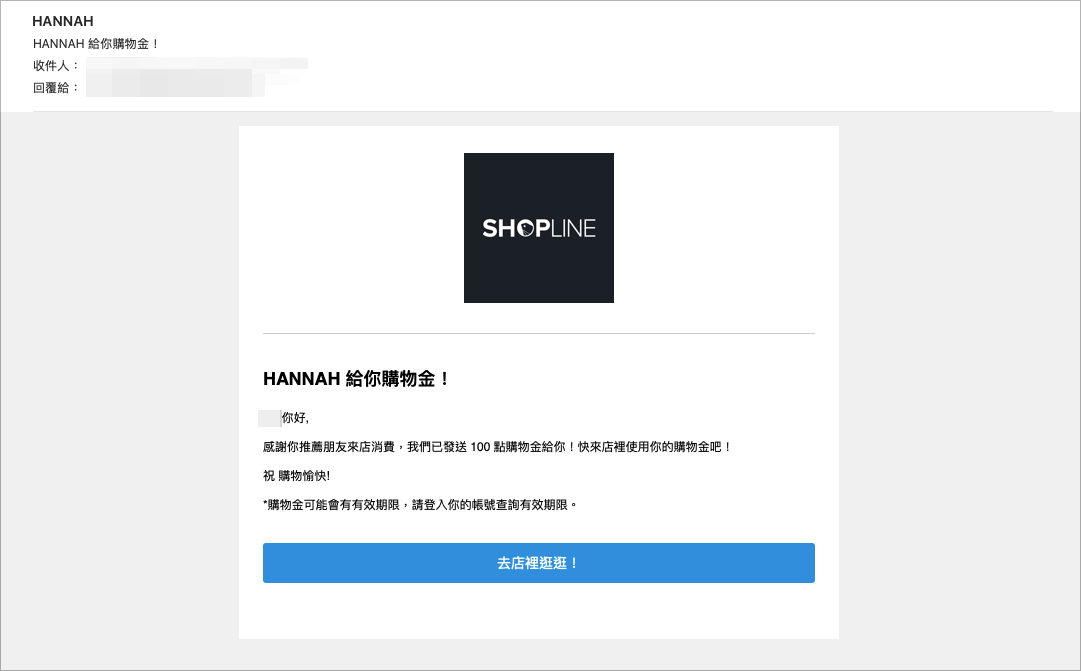Click the gray background left of the email card
This screenshot has height=671, width=1081.
point(119,386)
